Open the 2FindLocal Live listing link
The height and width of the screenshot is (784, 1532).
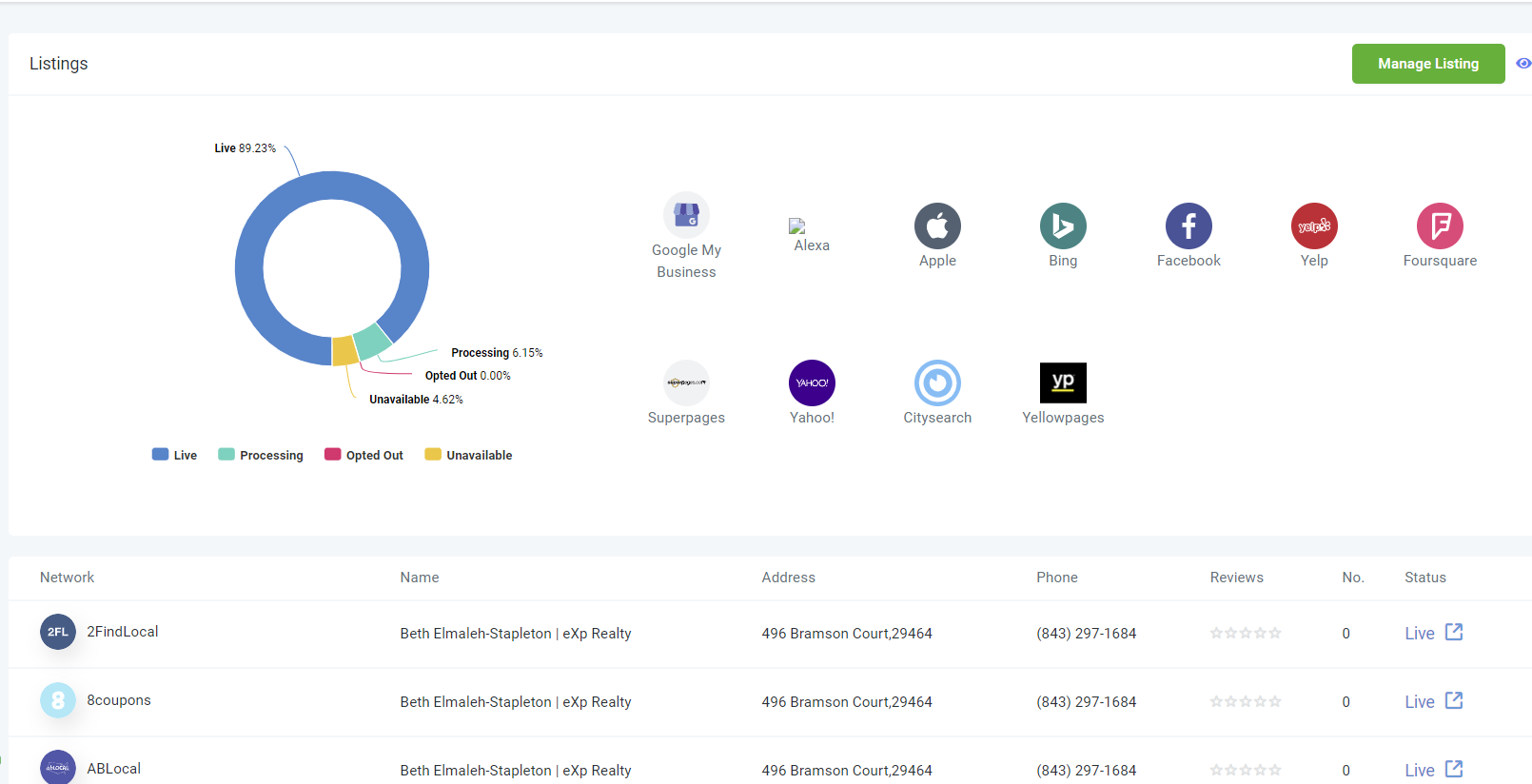[1420, 634]
